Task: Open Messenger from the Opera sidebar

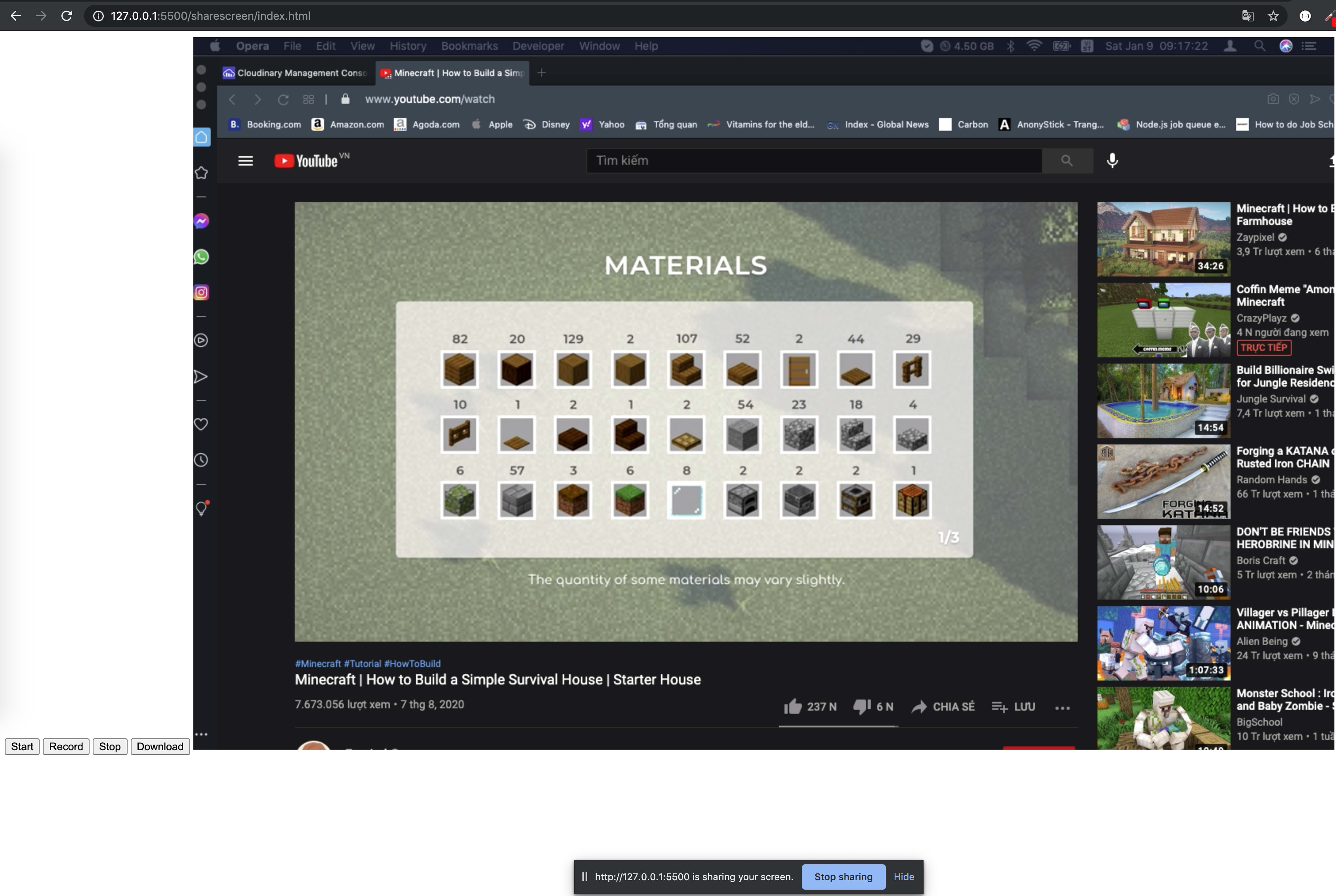Action: 201,221
